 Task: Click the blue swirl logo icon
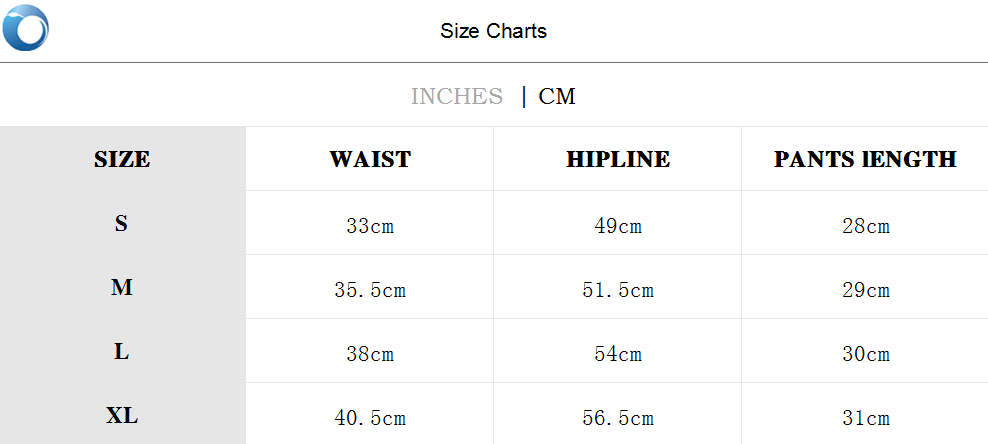26,28
